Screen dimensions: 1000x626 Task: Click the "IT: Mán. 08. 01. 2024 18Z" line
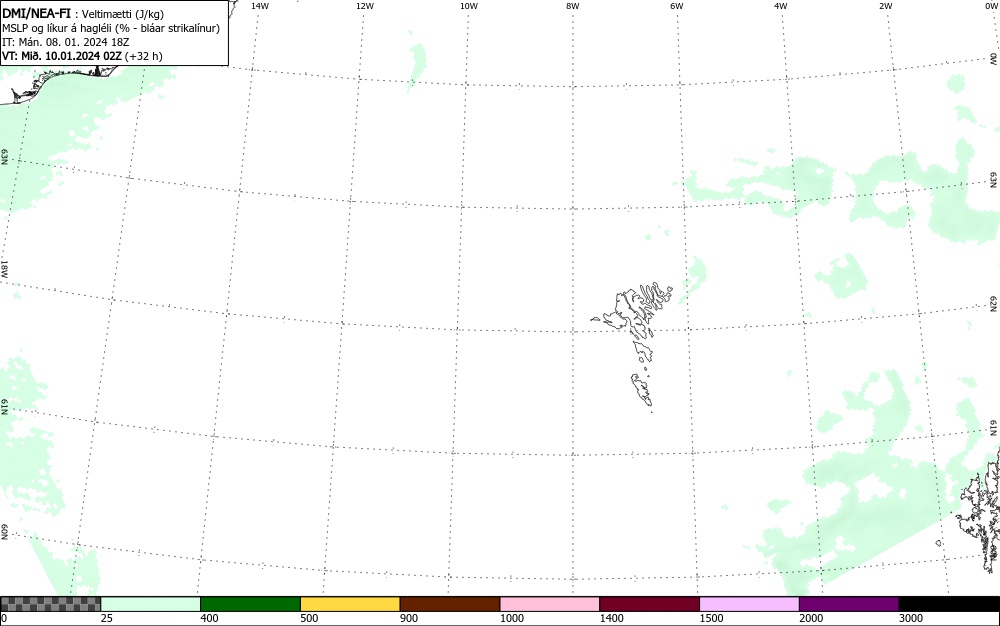pyautogui.click(x=66, y=42)
